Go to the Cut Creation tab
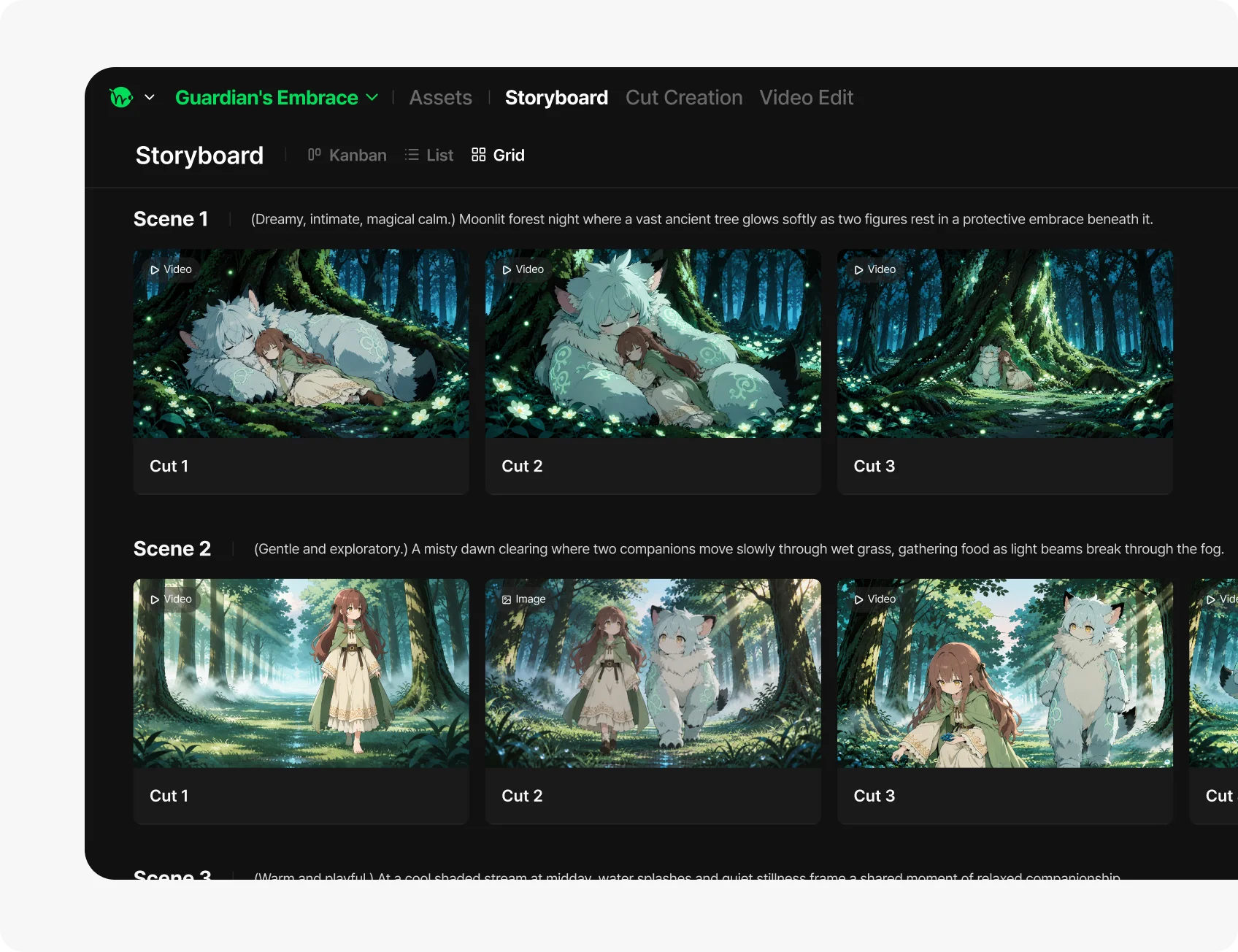The height and width of the screenshot is (952, 1238). click(x=684, y=98)
